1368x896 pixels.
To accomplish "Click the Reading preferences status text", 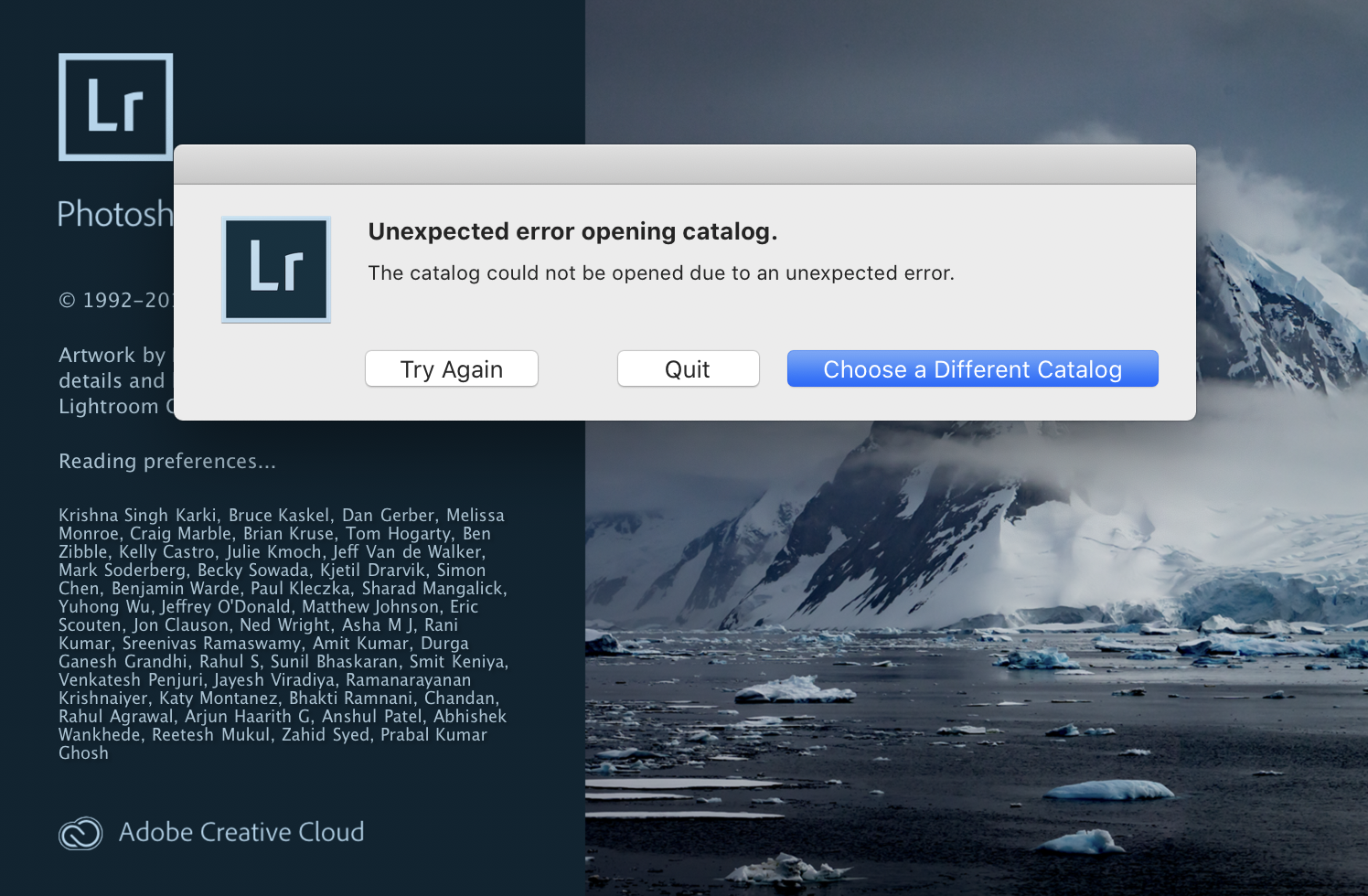I will click(x=167, y=461).
